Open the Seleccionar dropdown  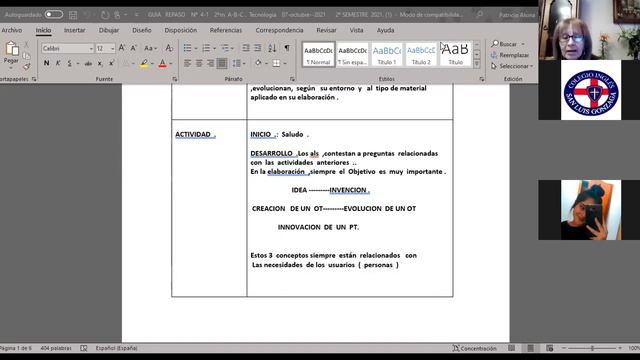click(512, 66)
